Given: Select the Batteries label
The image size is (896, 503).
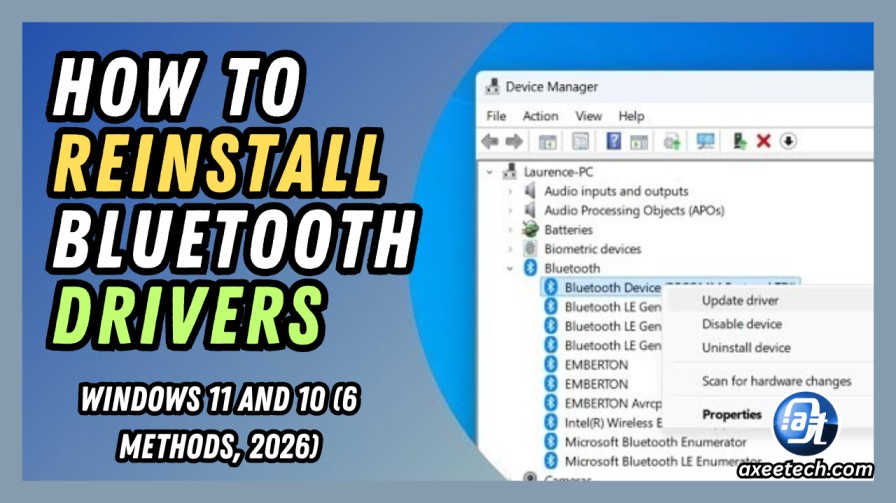Looking at the screenshot, I should (569, 230).
